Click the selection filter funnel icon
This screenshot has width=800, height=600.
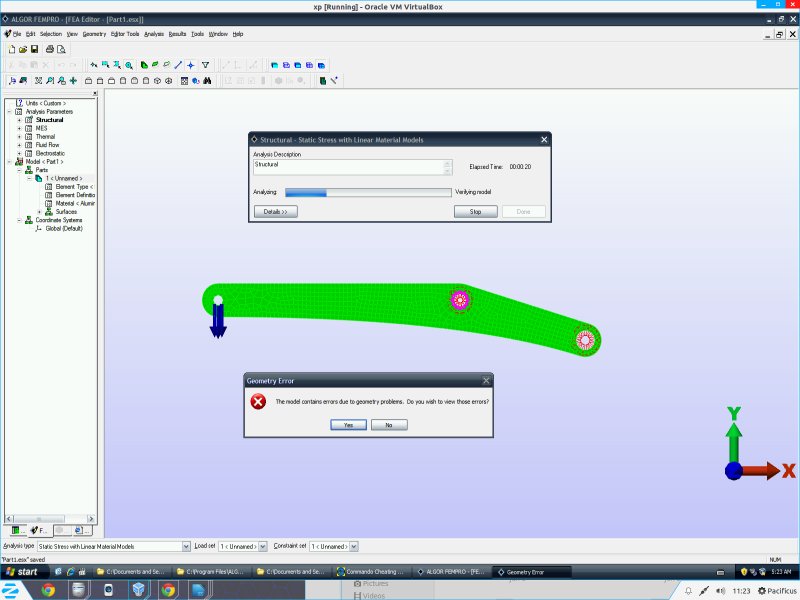tap(205, 65)
